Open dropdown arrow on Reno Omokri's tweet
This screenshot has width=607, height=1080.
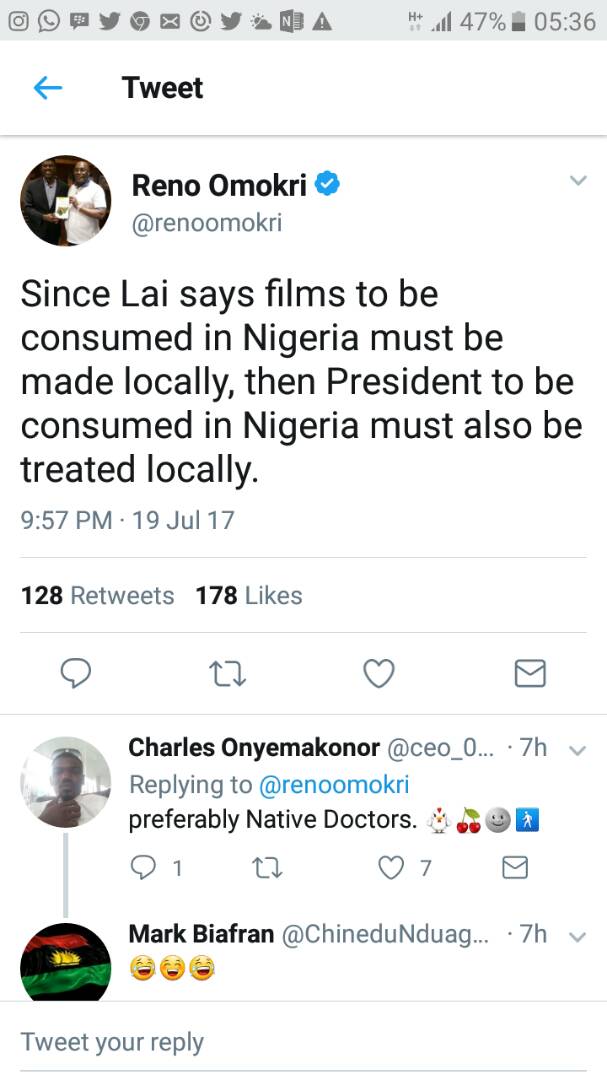coord(577,181)
